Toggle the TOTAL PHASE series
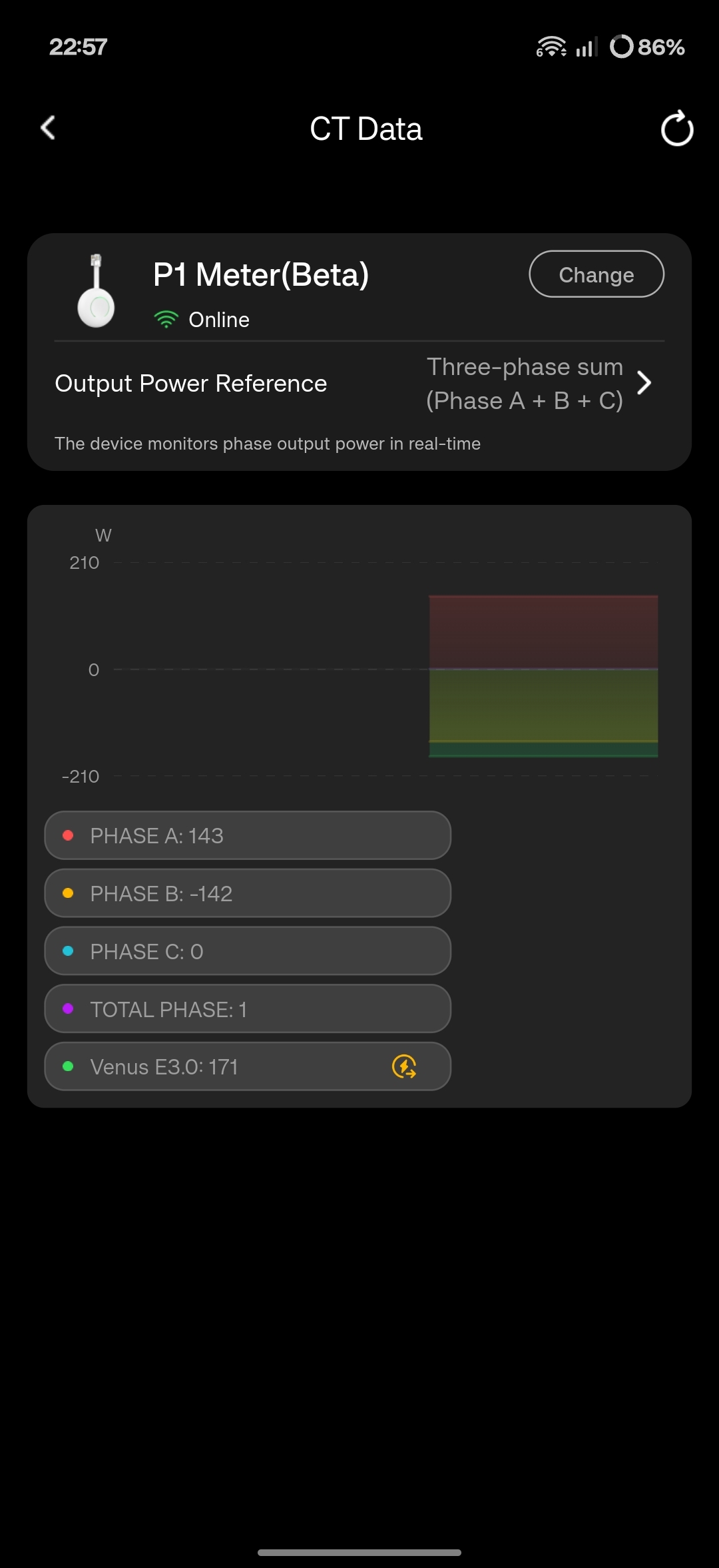This screenshot has width=719, height=1568. click(247, 1009)
